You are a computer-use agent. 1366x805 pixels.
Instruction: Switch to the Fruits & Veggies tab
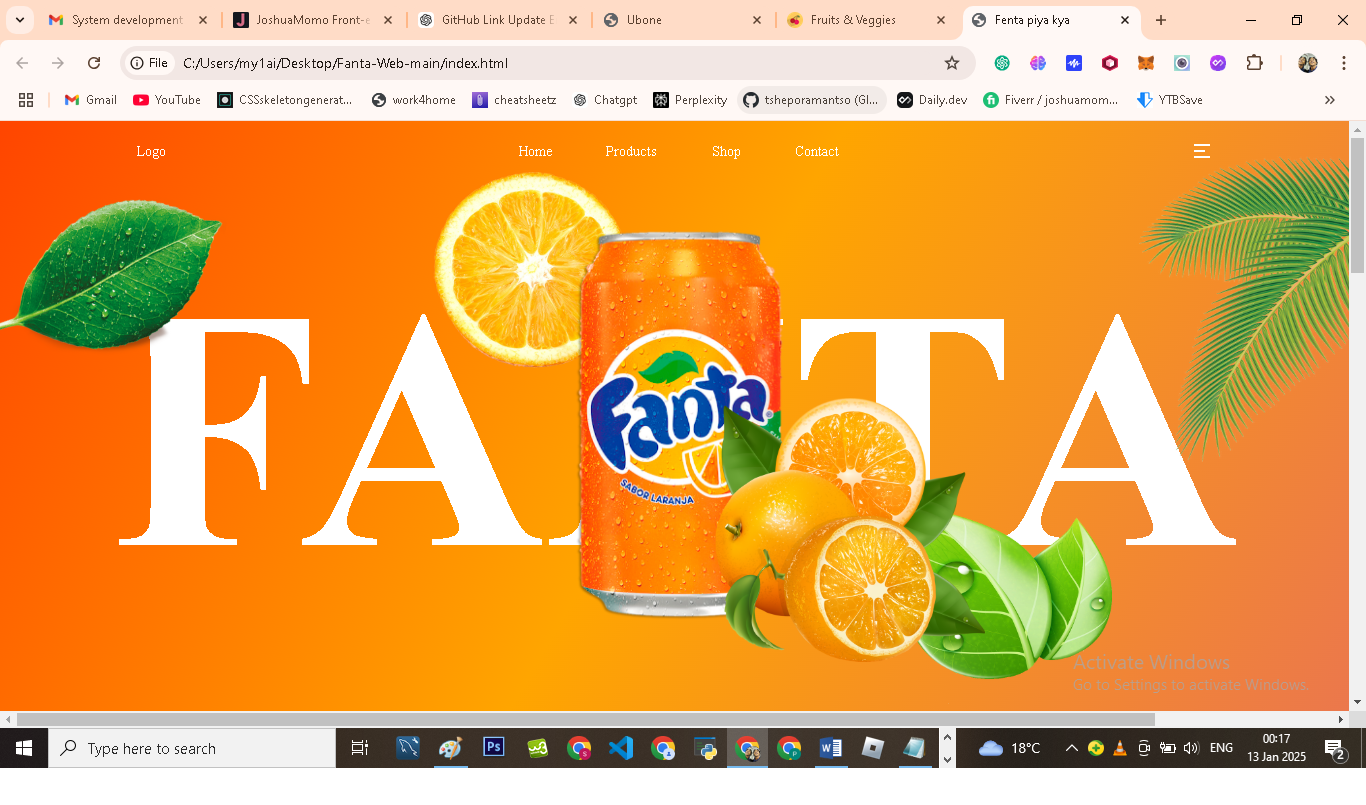(868, 20)
